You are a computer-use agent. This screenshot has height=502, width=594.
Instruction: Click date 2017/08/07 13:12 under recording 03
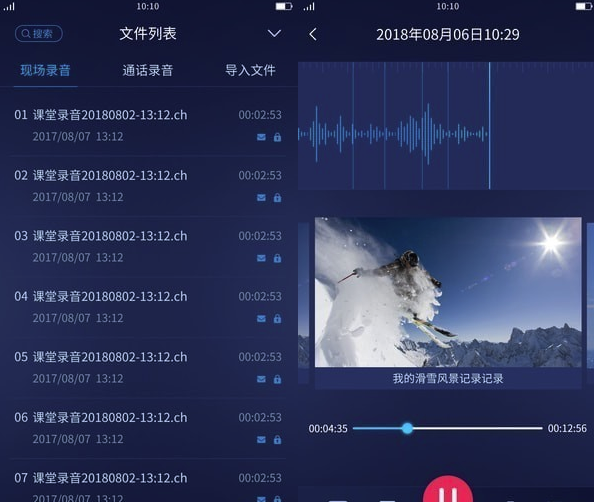coord(78,258)
